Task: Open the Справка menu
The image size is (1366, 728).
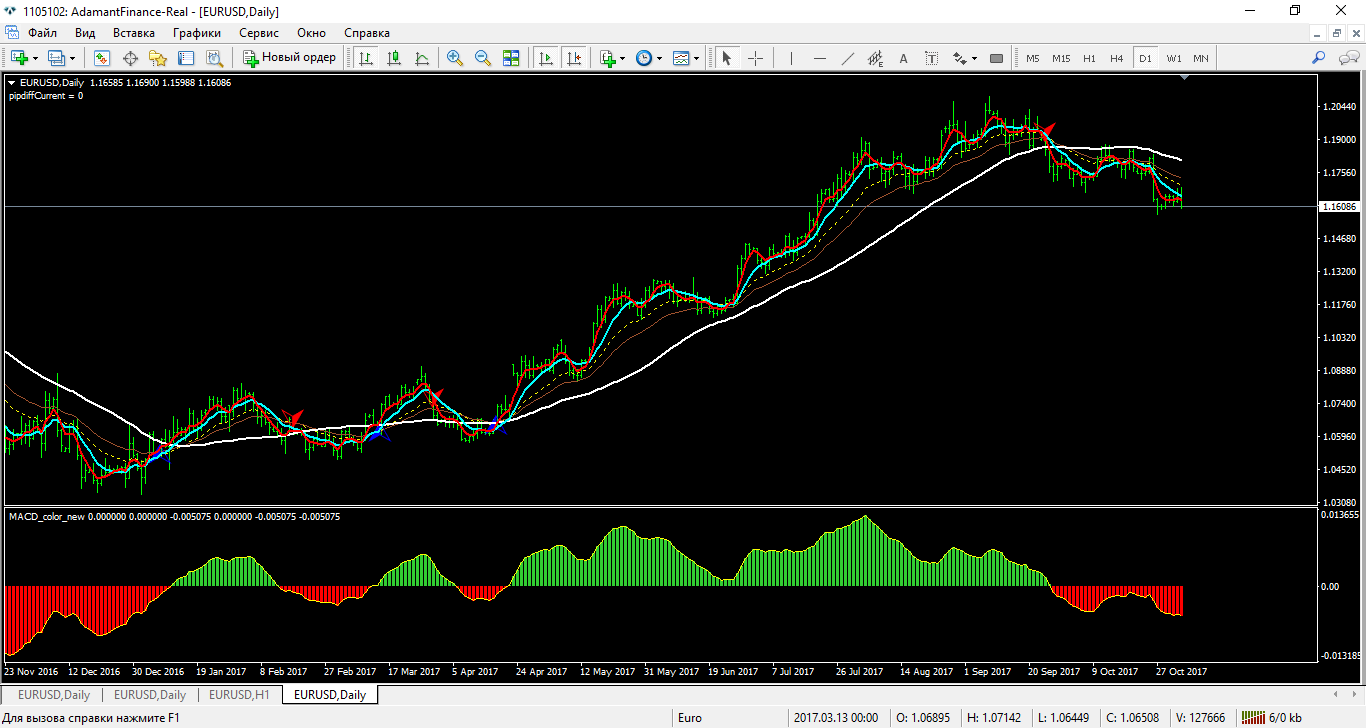Action: pyautogui.click(x=367, y=32)
